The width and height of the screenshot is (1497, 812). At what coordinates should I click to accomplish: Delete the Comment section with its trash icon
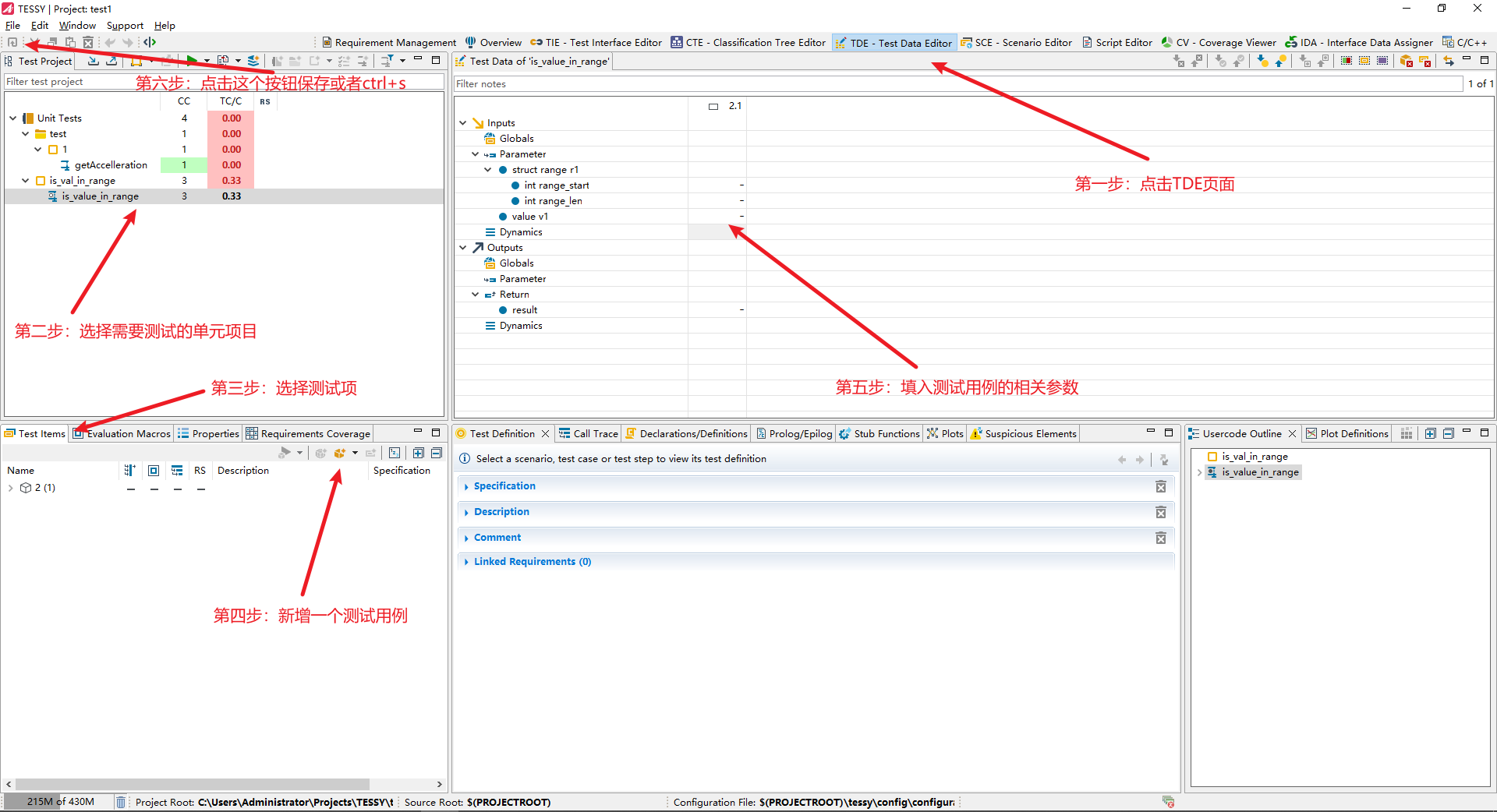[x=1161, y=538]
